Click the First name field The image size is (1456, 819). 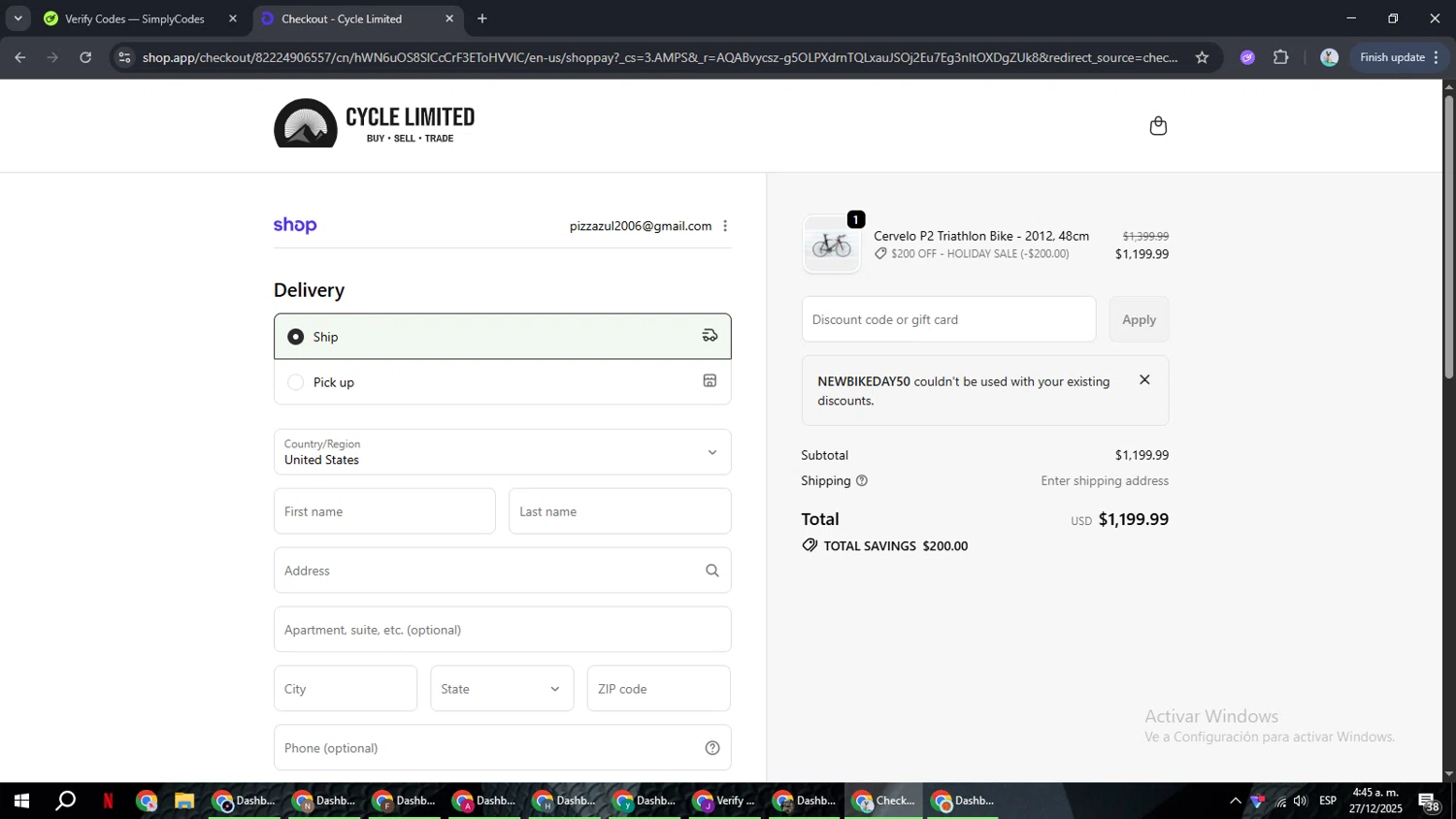pos(384,511)
